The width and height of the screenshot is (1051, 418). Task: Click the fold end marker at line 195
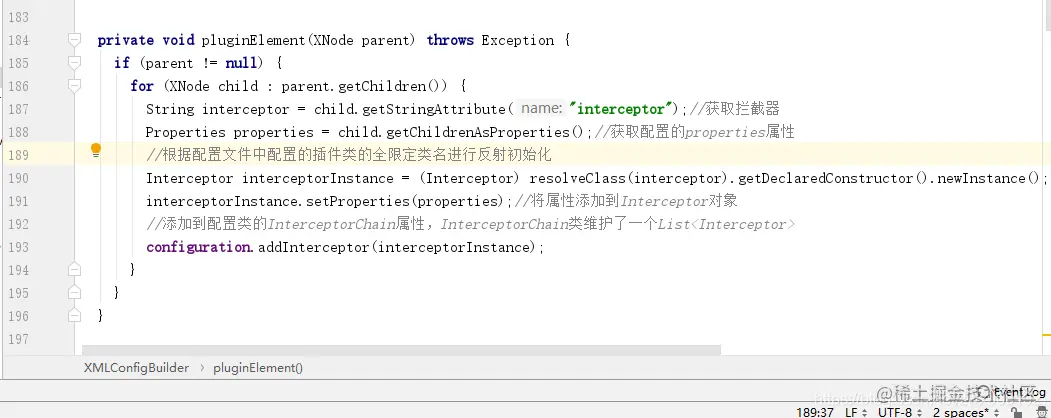[74, 293]
